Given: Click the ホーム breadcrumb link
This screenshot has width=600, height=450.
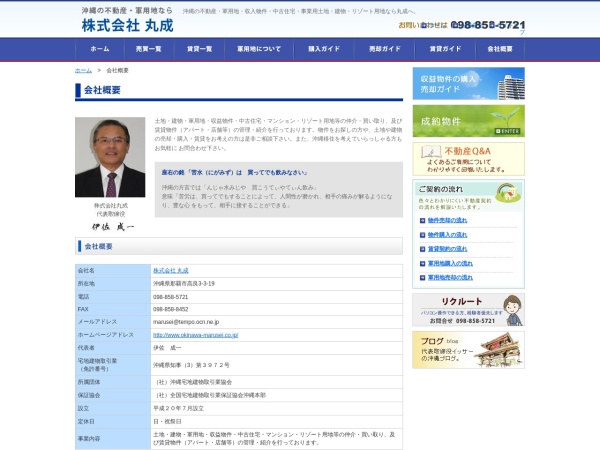Looking at the screenshot, I should (x=83, y=70).
